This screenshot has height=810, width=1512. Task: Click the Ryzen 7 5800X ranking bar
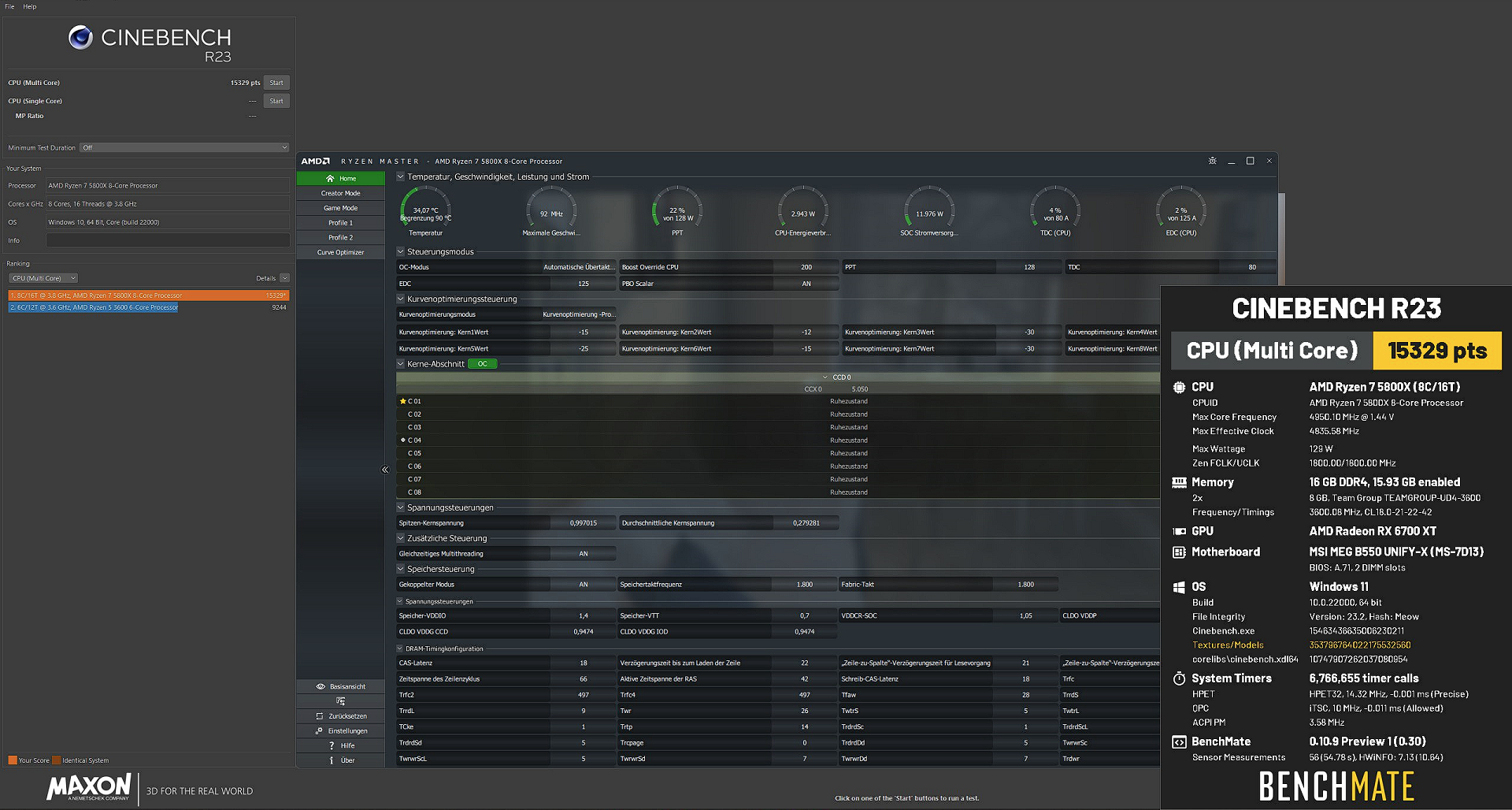tap(149, 295)
